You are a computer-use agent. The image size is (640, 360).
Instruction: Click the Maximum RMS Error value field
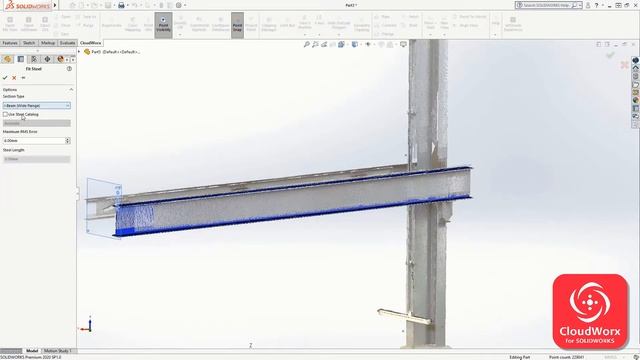34,140
